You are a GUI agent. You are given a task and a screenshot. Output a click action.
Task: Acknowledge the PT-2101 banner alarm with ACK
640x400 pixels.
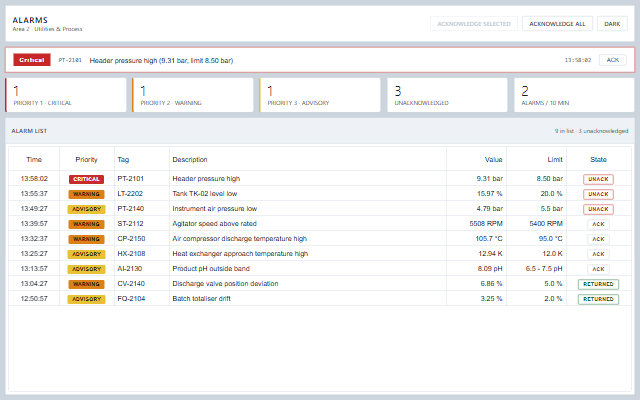pos(613,60)
